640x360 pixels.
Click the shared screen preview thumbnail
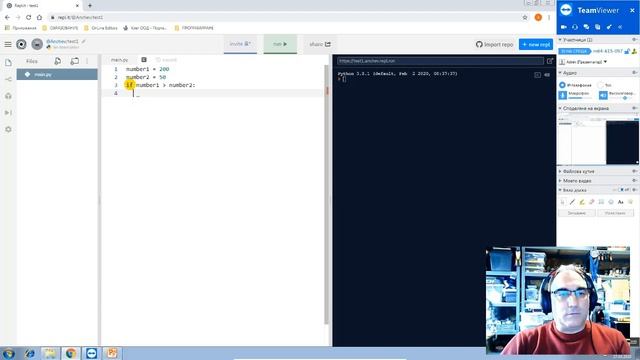point(598,141)
